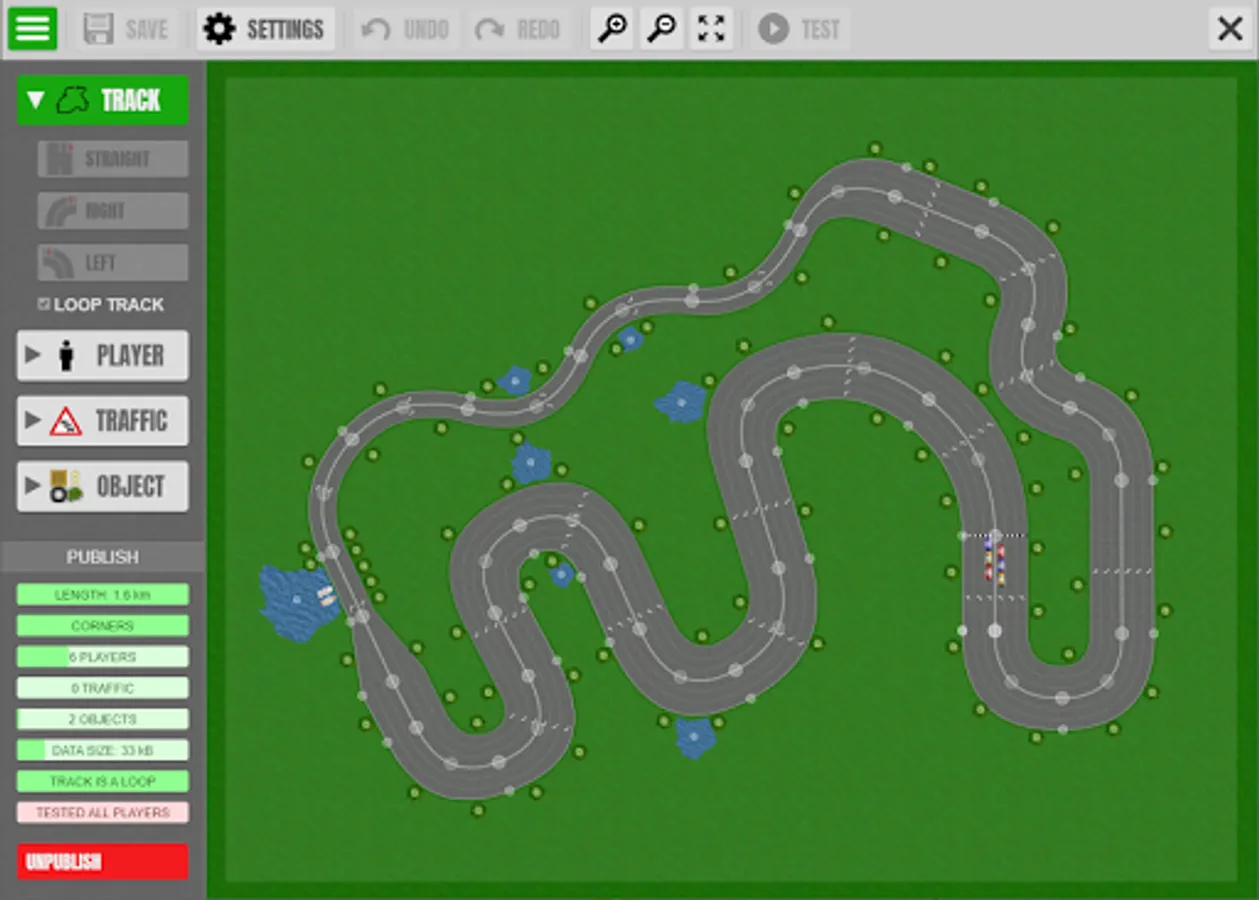Toggle the LOOP TRACK checkbox

43,304
